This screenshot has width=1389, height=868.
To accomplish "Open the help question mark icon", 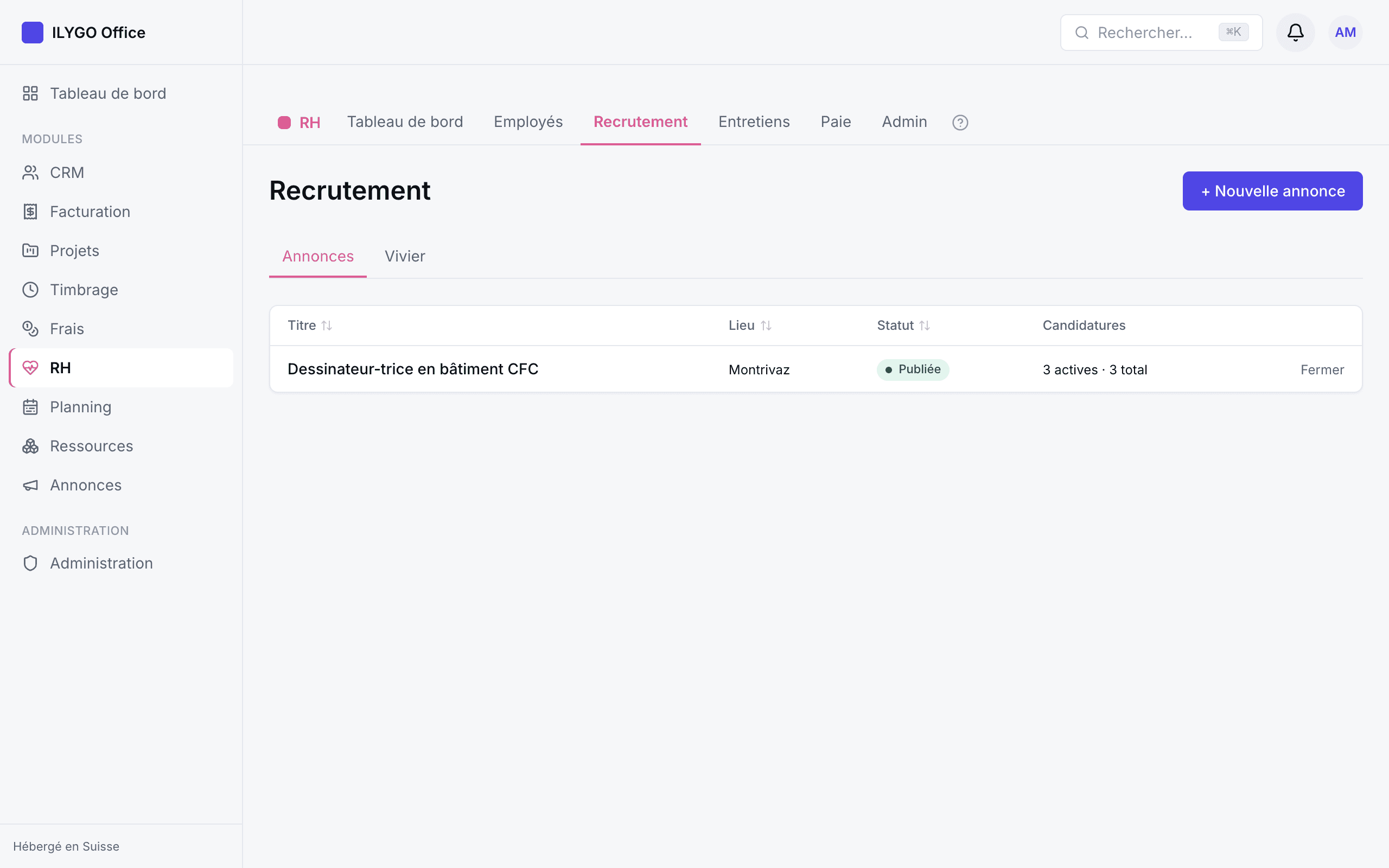I will coord(960,122).
